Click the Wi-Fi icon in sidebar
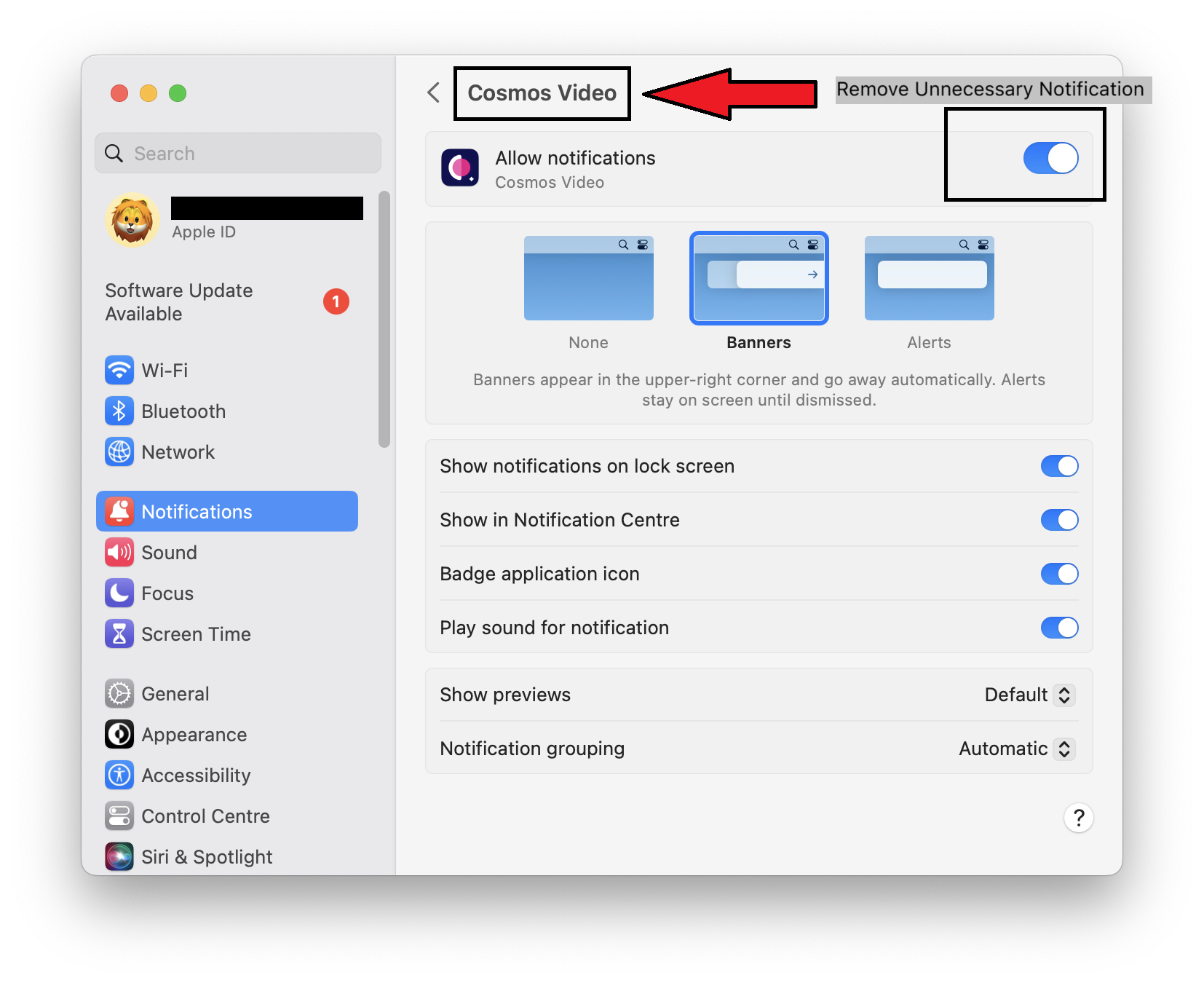1204x983 pixels. pos(119,370)
